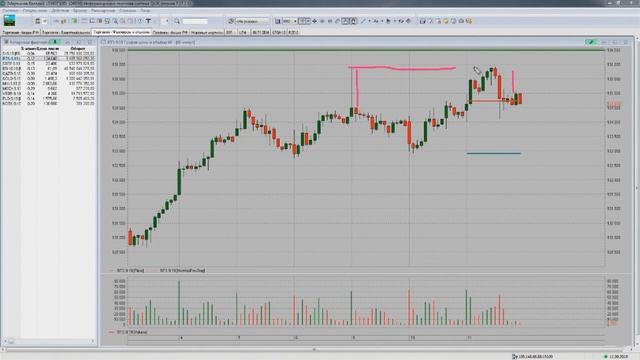Select the black pointer arrow tool
This screenshot has width=640, height=360.
coord(389,21)
